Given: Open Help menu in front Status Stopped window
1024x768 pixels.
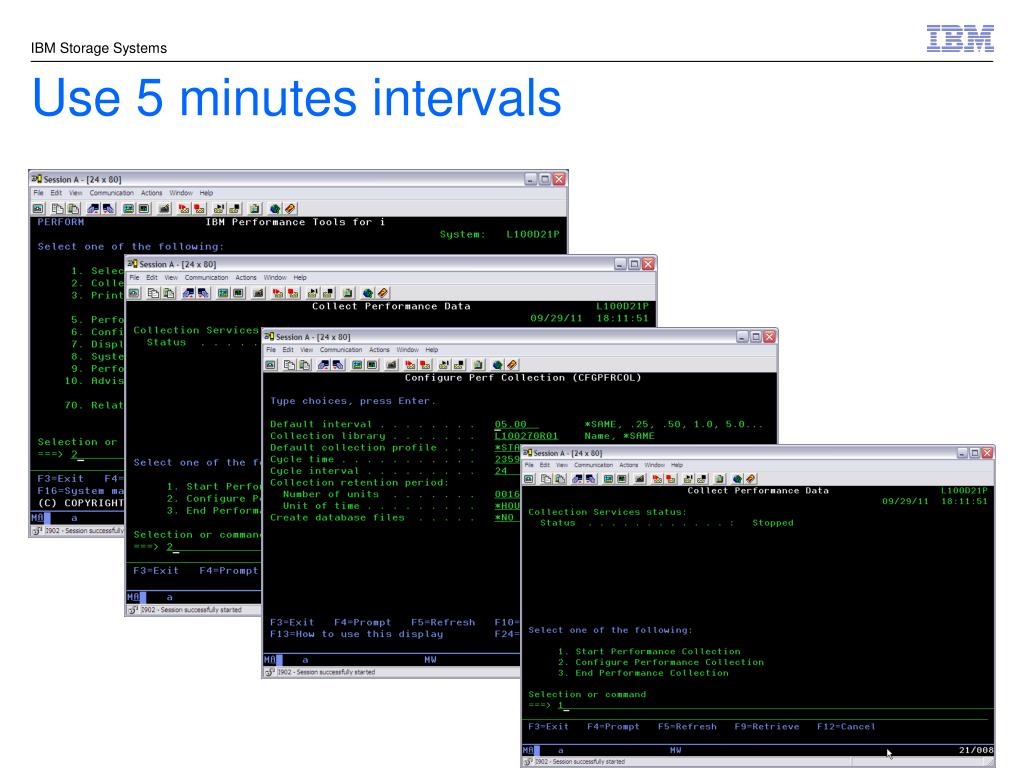Looking at the screenshot, I should 677,465.
